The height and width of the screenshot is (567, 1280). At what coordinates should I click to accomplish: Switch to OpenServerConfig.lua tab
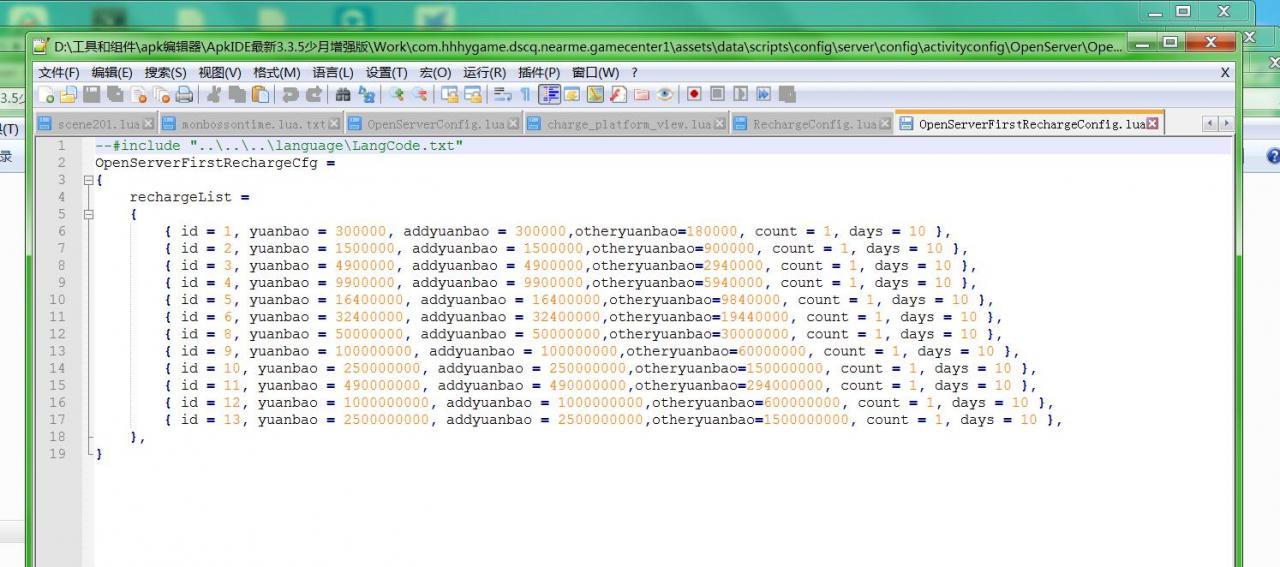coord(435,124)
